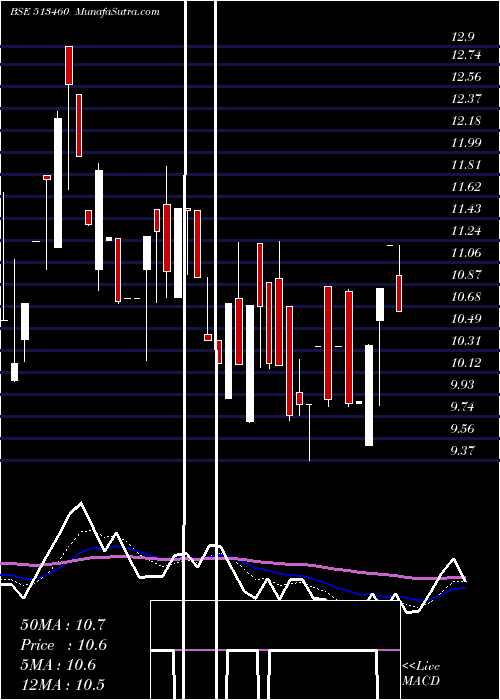This screenshot has width=500, height=700.
Task: Click the 10.31 price axis label
Action: click(466, 341)
